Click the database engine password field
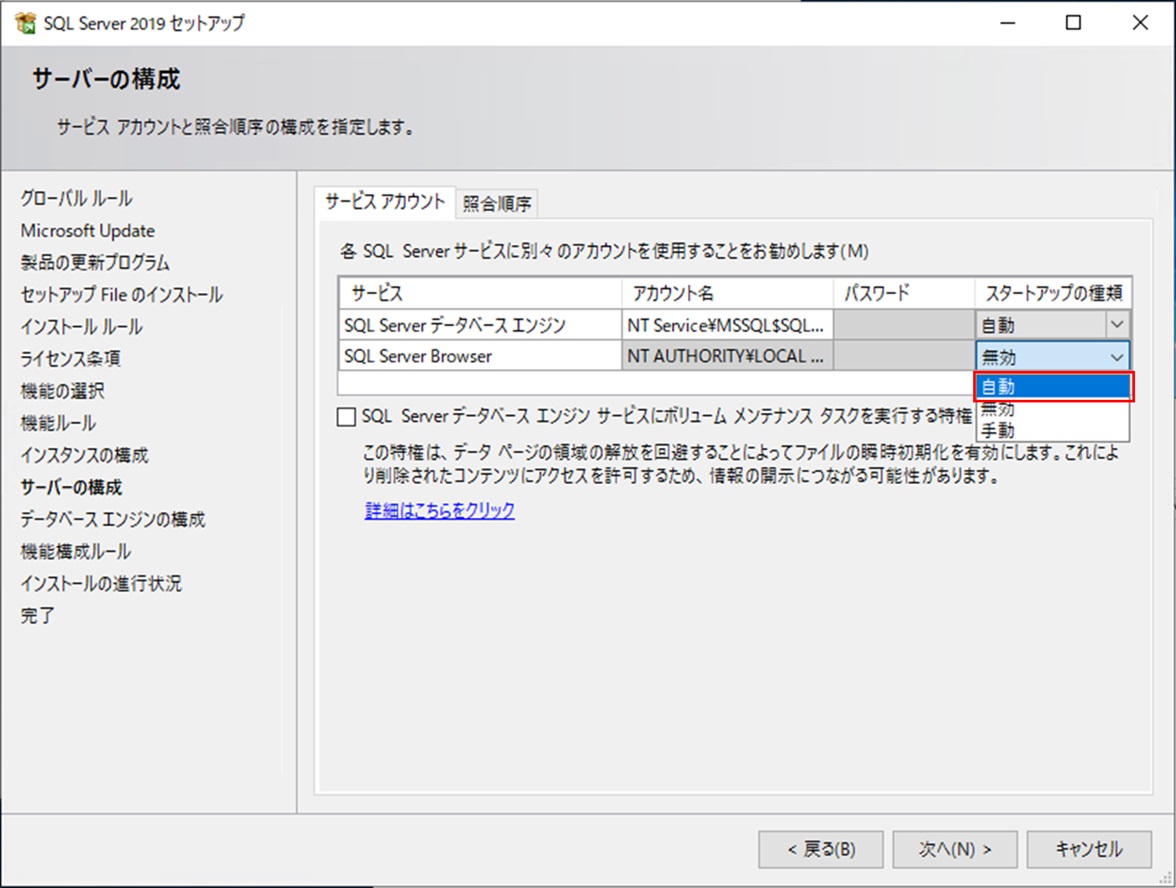Viewport: 1176px width, 888px height. [904, 325]
